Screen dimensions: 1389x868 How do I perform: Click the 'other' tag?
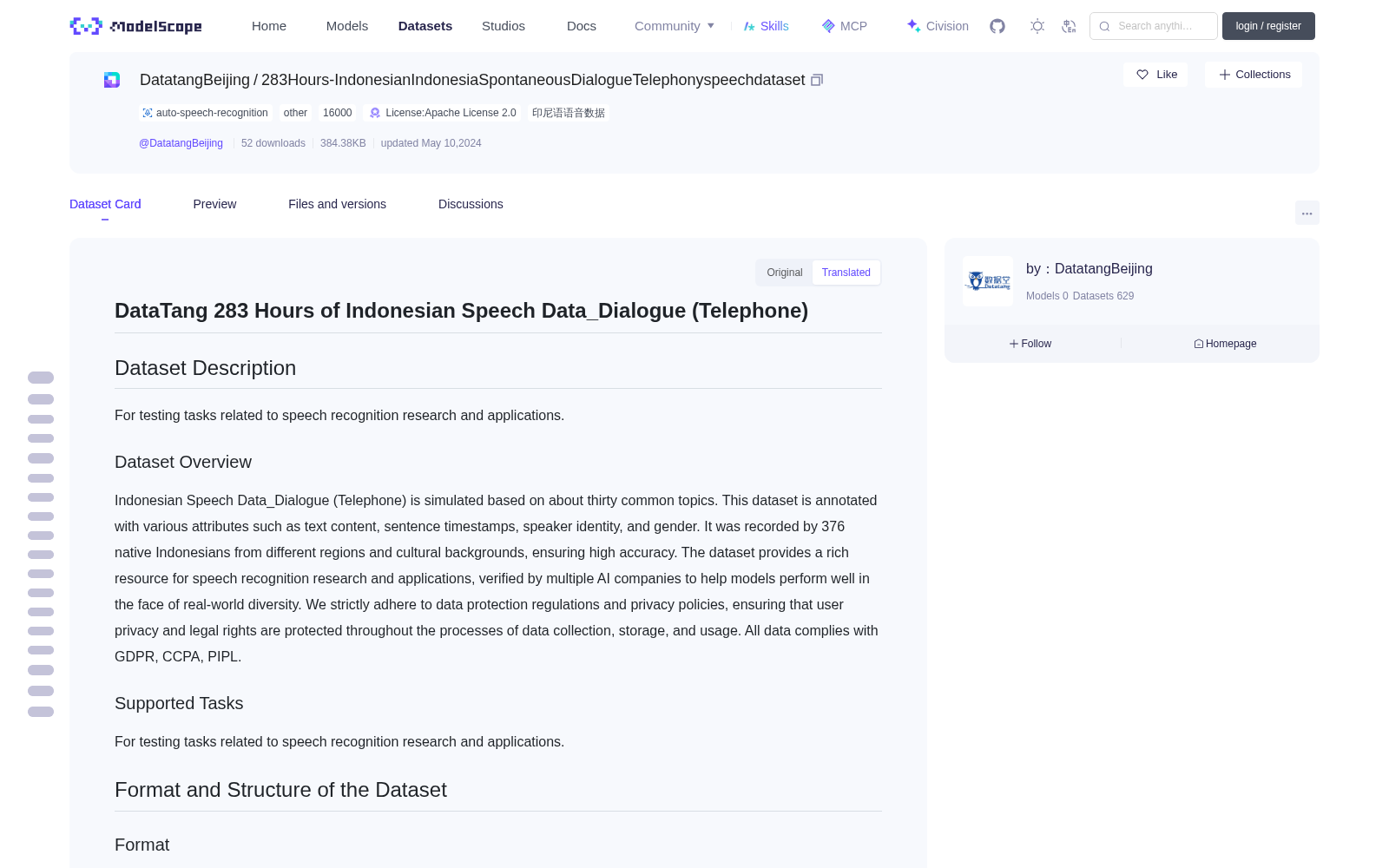(295, 113)
